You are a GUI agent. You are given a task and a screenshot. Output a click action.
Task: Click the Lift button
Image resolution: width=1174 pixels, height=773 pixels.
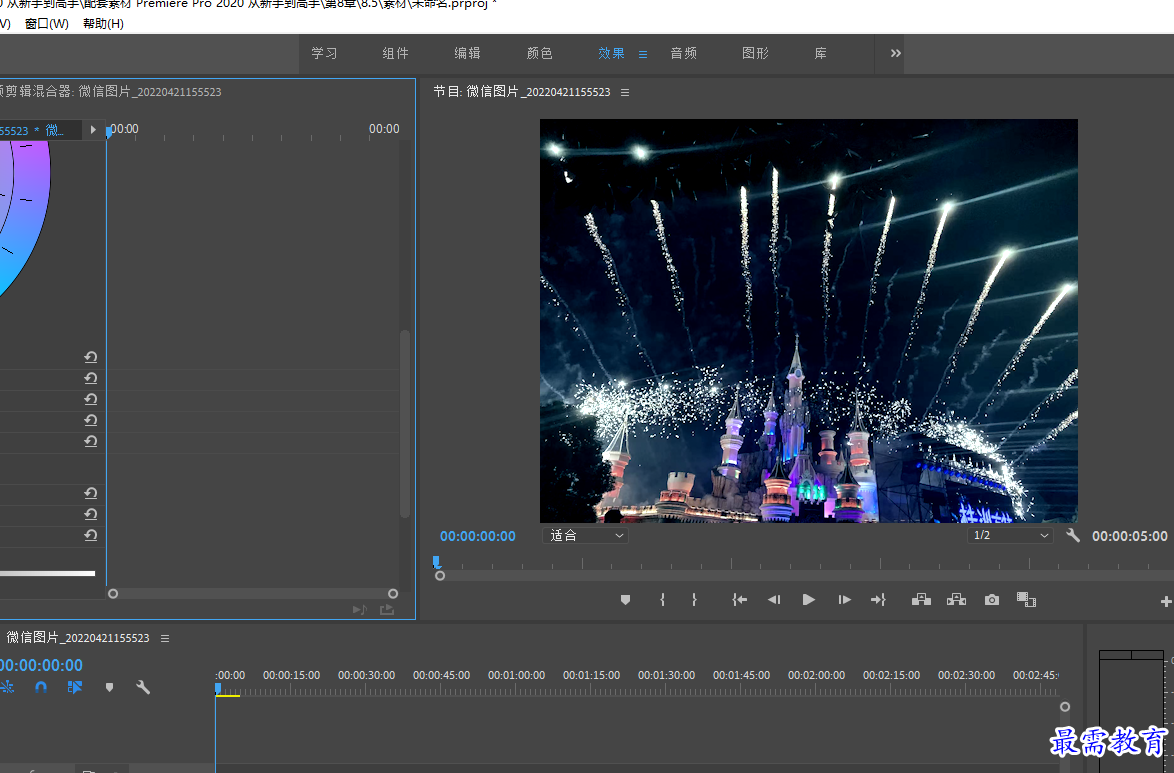click(922, 599)
